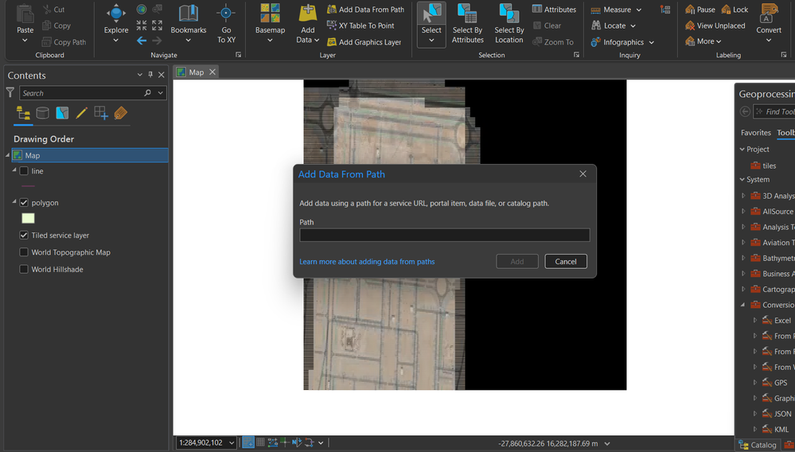795x452 pixels.
Task: Click Add Graphics Layer
Action: (364, 42)
